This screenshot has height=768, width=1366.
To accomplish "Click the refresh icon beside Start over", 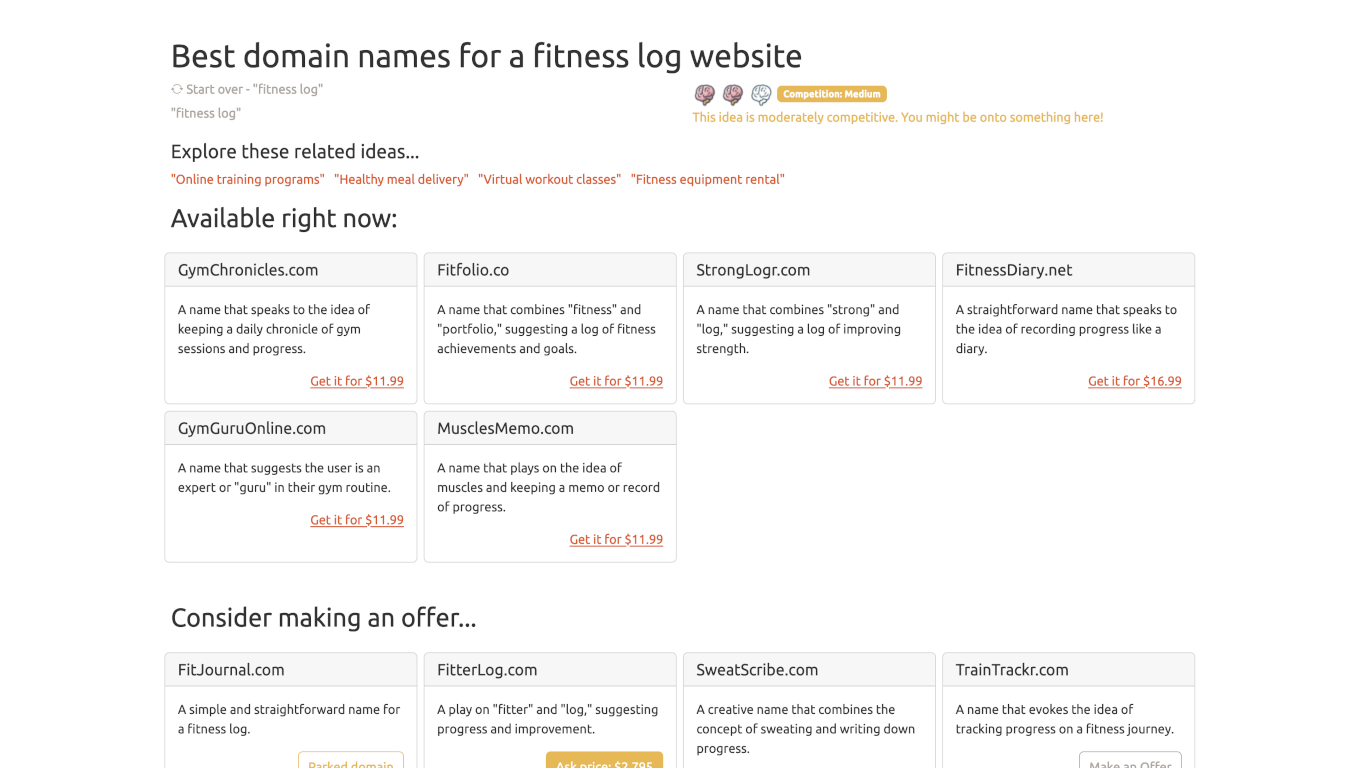I will pyautogui.click(x=177, y=89).
